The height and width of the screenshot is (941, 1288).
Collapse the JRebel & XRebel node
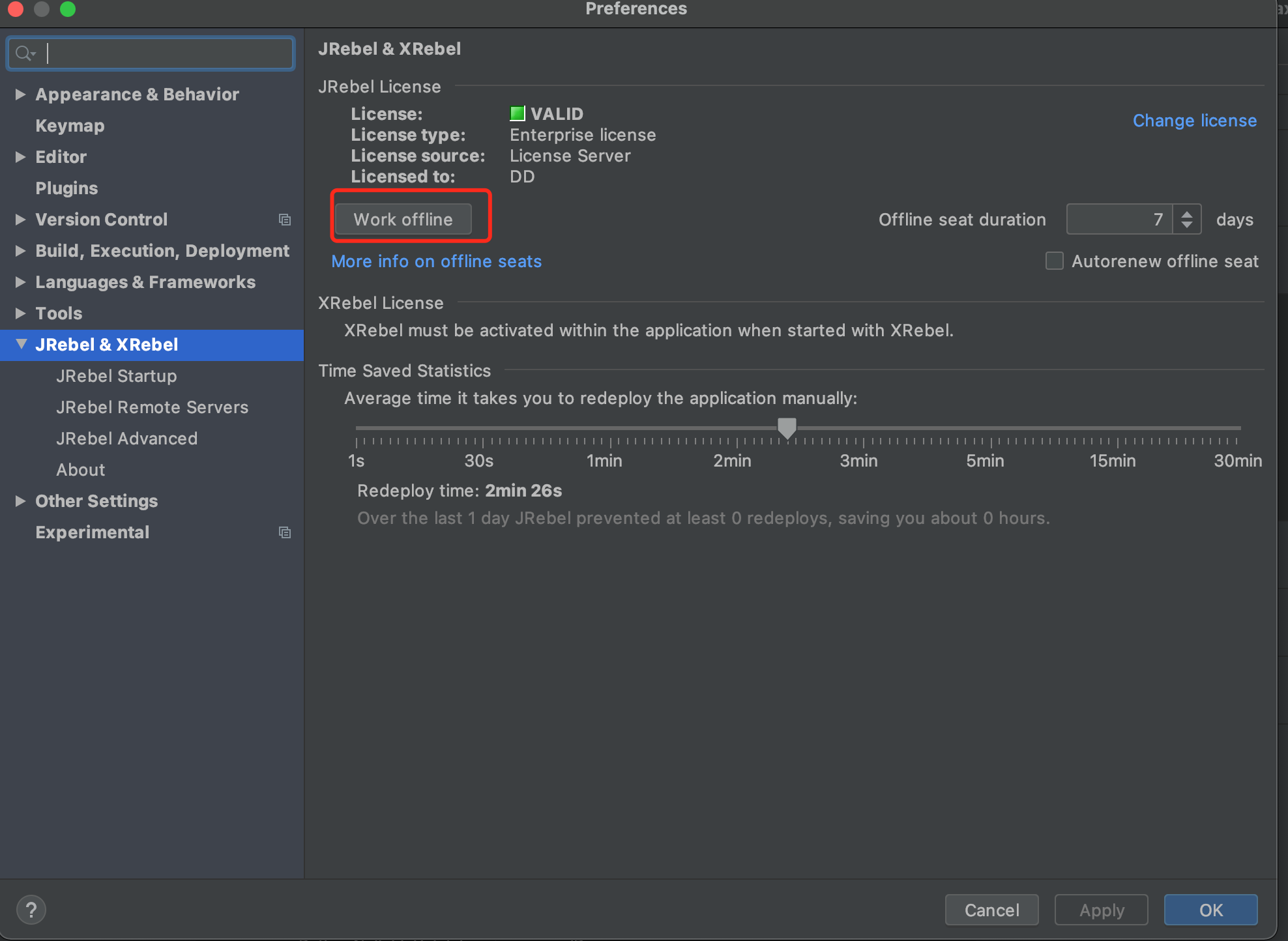(21, 344)
